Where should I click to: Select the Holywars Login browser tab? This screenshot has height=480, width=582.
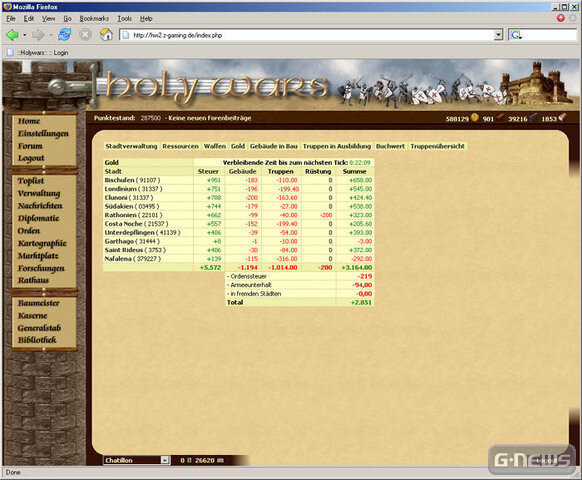coord(37,53)
